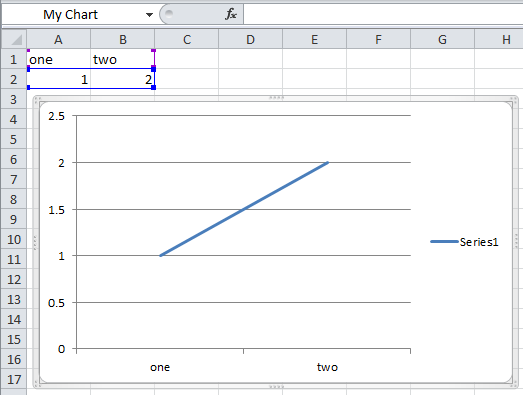Click cell A2 containing value 1
This screenshot has height=395, width=523.
(x=59, y=79)
